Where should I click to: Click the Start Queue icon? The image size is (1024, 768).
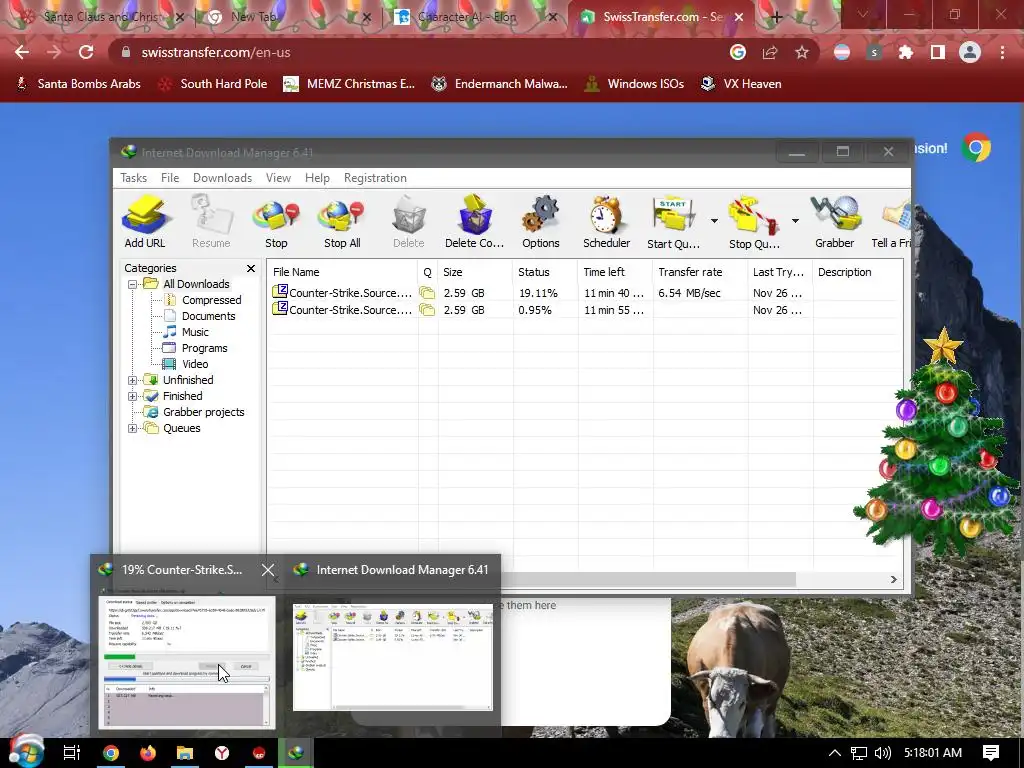[673, 222]
